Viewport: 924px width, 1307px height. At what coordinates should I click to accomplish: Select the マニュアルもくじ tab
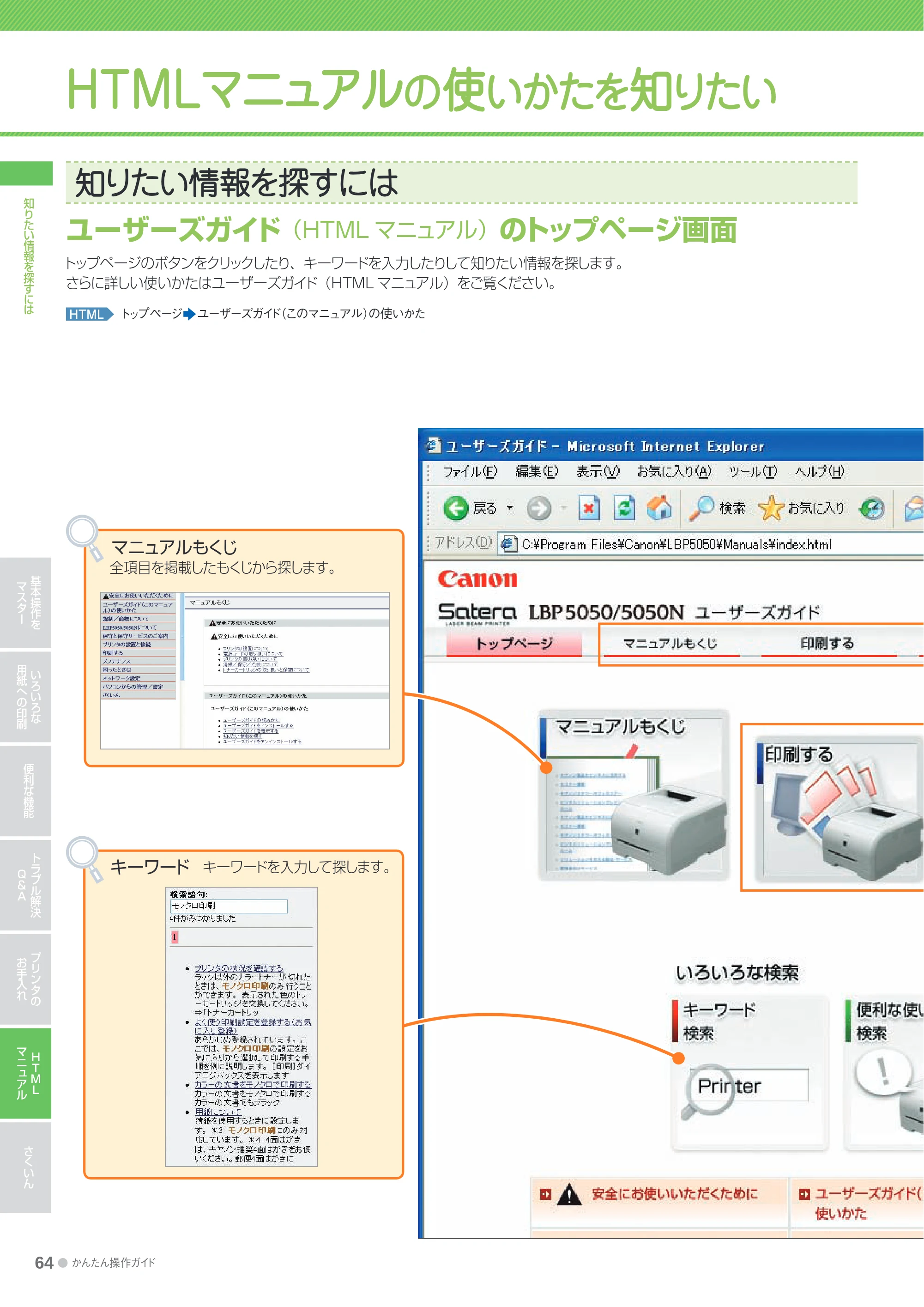[x=670, y=643]
